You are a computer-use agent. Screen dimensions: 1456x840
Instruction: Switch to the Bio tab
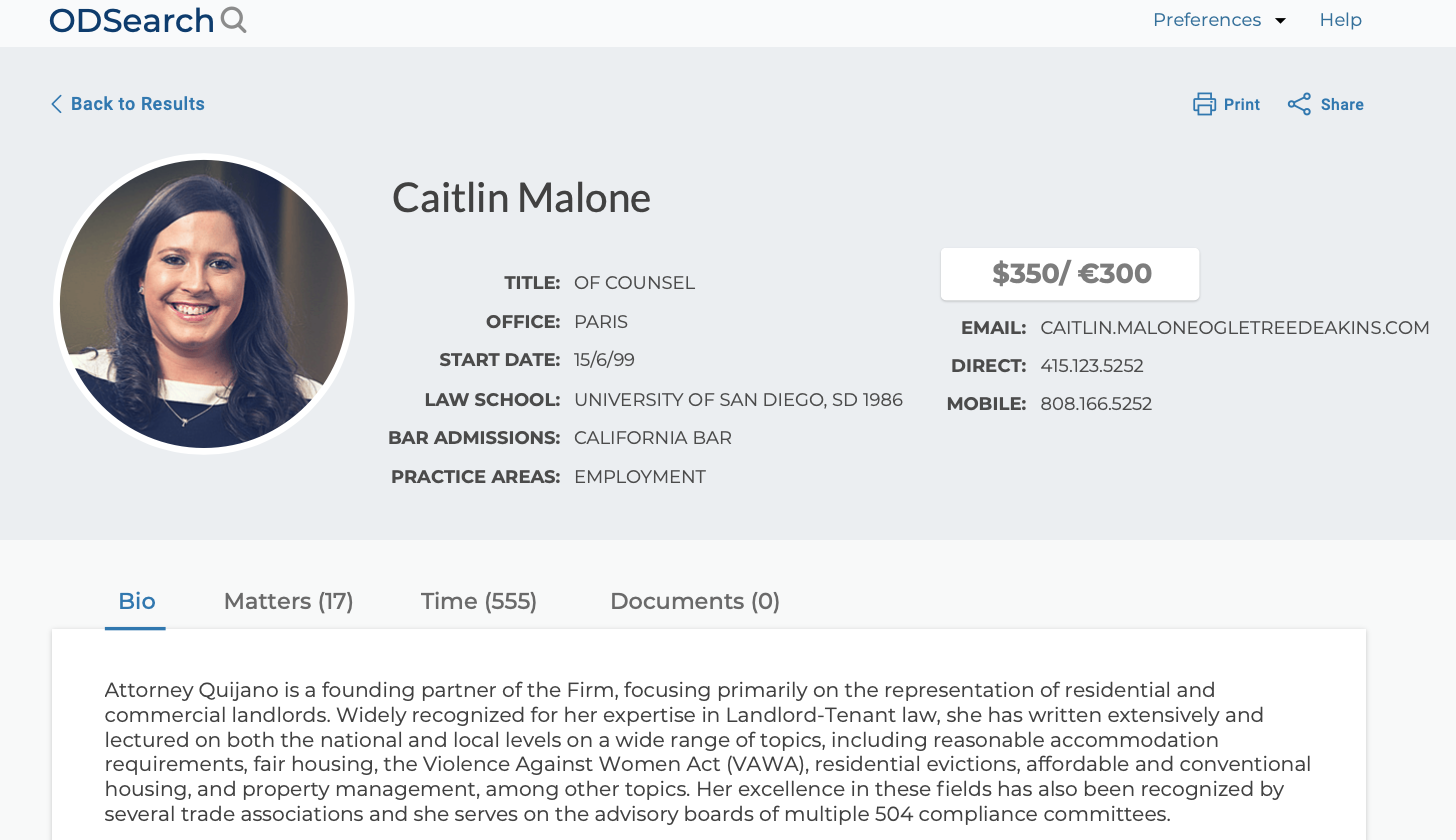tap(136, 601)
